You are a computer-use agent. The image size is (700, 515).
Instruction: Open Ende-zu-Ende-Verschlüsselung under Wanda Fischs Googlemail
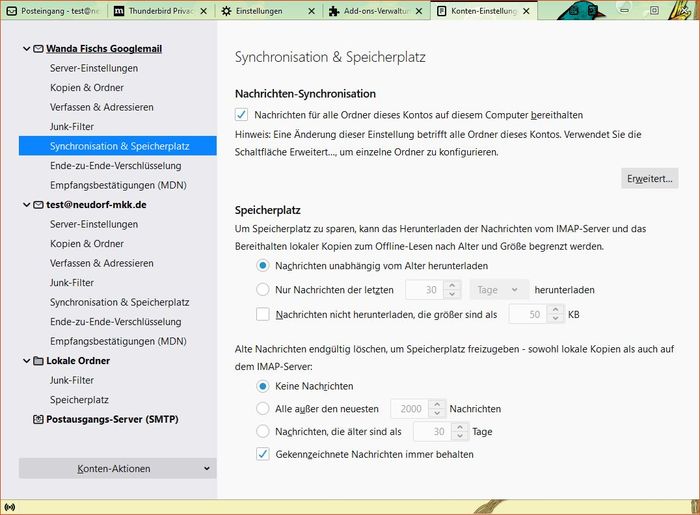click(x=115, y=166)
